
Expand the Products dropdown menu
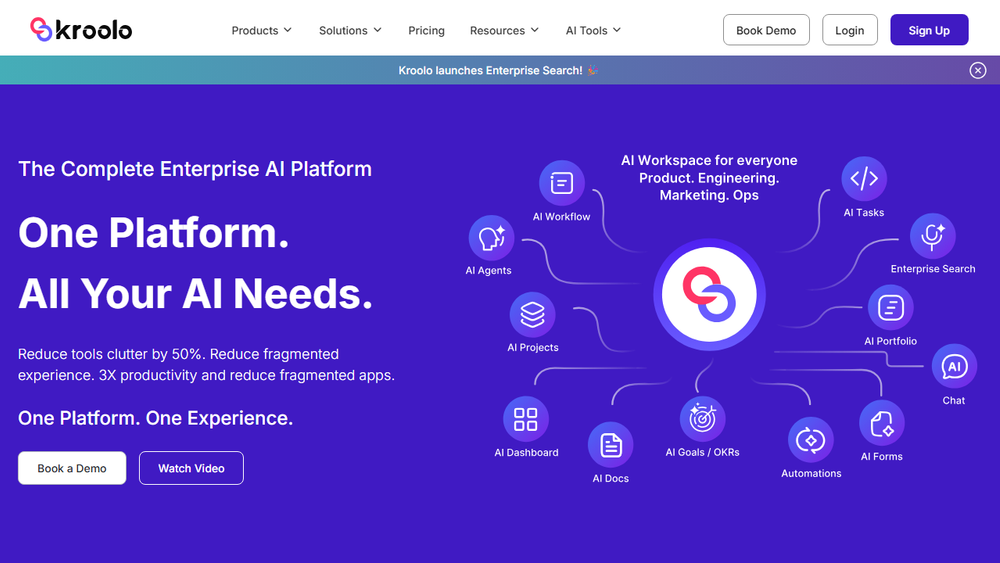(261, 30)
